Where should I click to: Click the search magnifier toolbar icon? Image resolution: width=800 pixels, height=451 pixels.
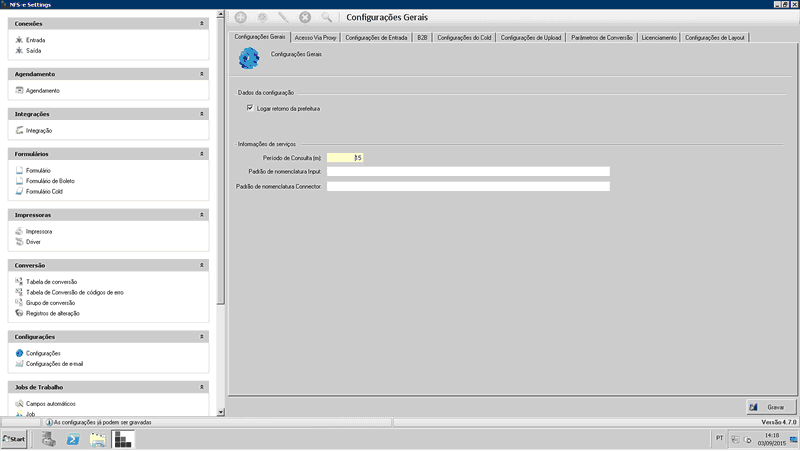click(327, 17)
